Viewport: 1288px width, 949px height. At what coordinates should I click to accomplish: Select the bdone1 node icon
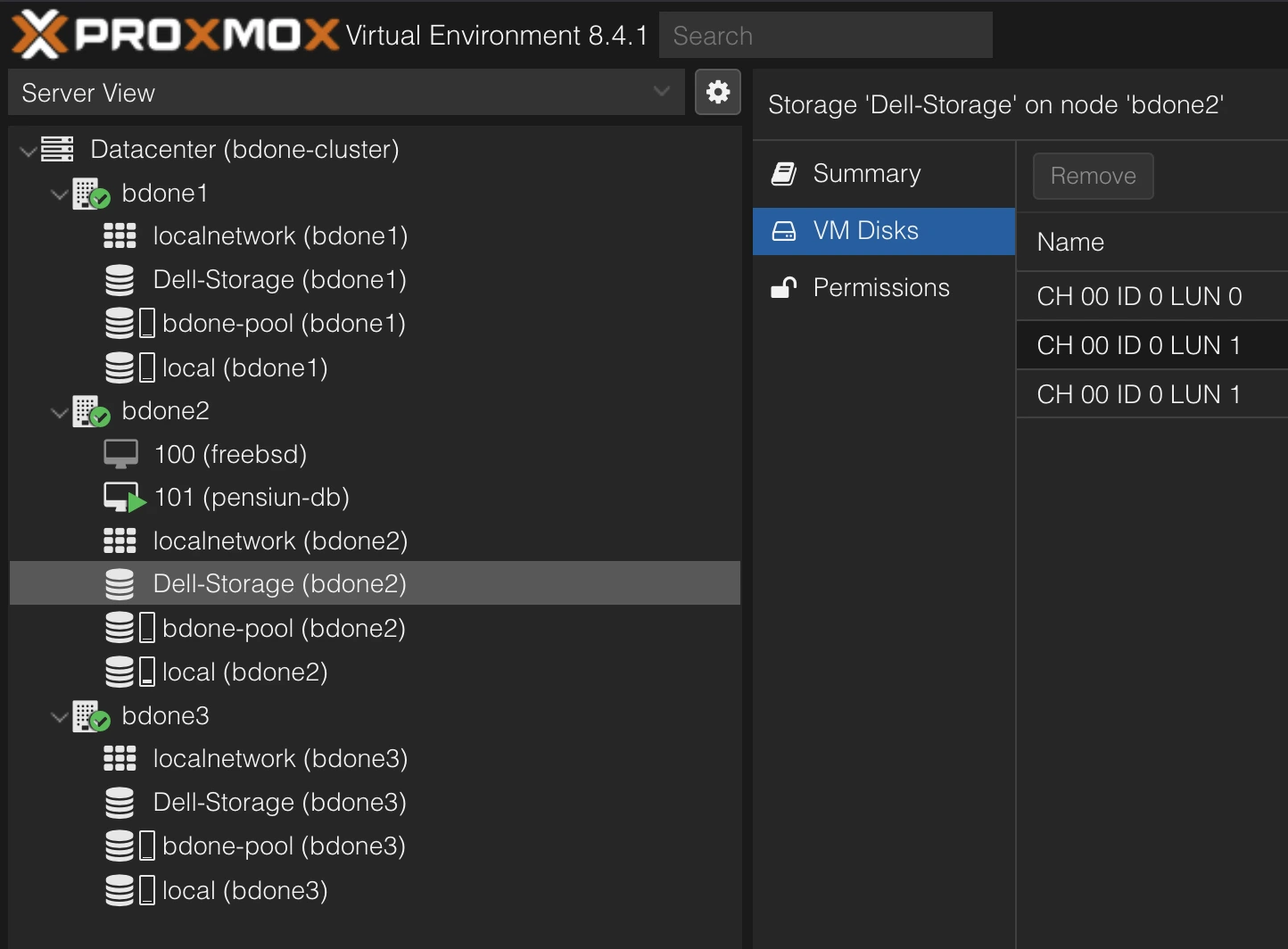[x=91, y=194]
